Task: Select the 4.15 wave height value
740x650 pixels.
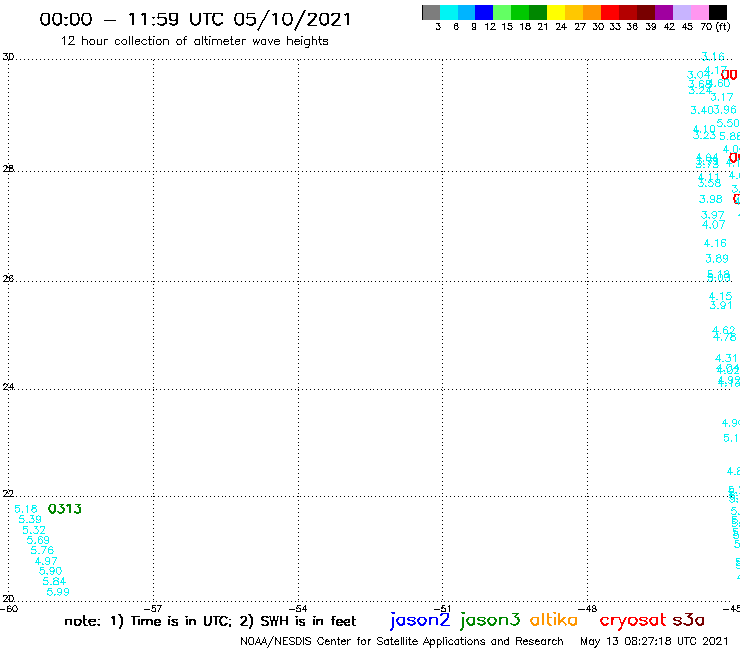Action: pyautogui.click(x=720, y=296)
